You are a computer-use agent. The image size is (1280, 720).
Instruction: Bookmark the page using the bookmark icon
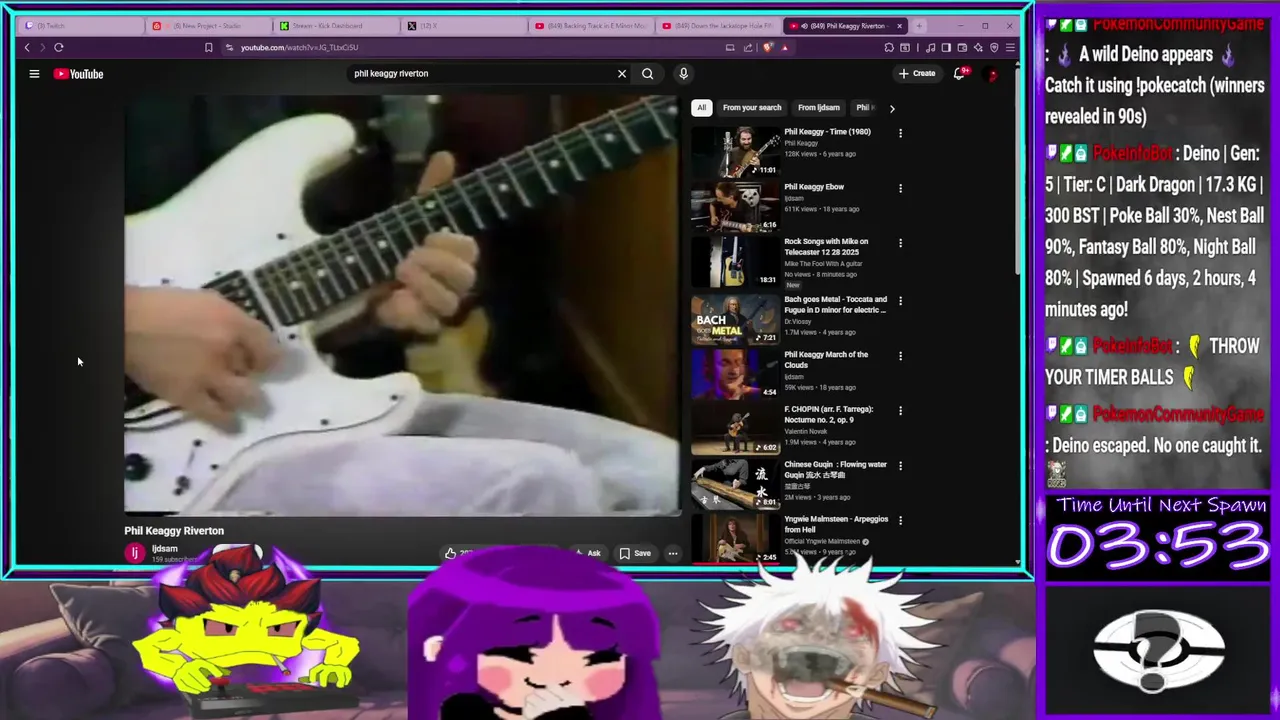click(x=208, y=47)
